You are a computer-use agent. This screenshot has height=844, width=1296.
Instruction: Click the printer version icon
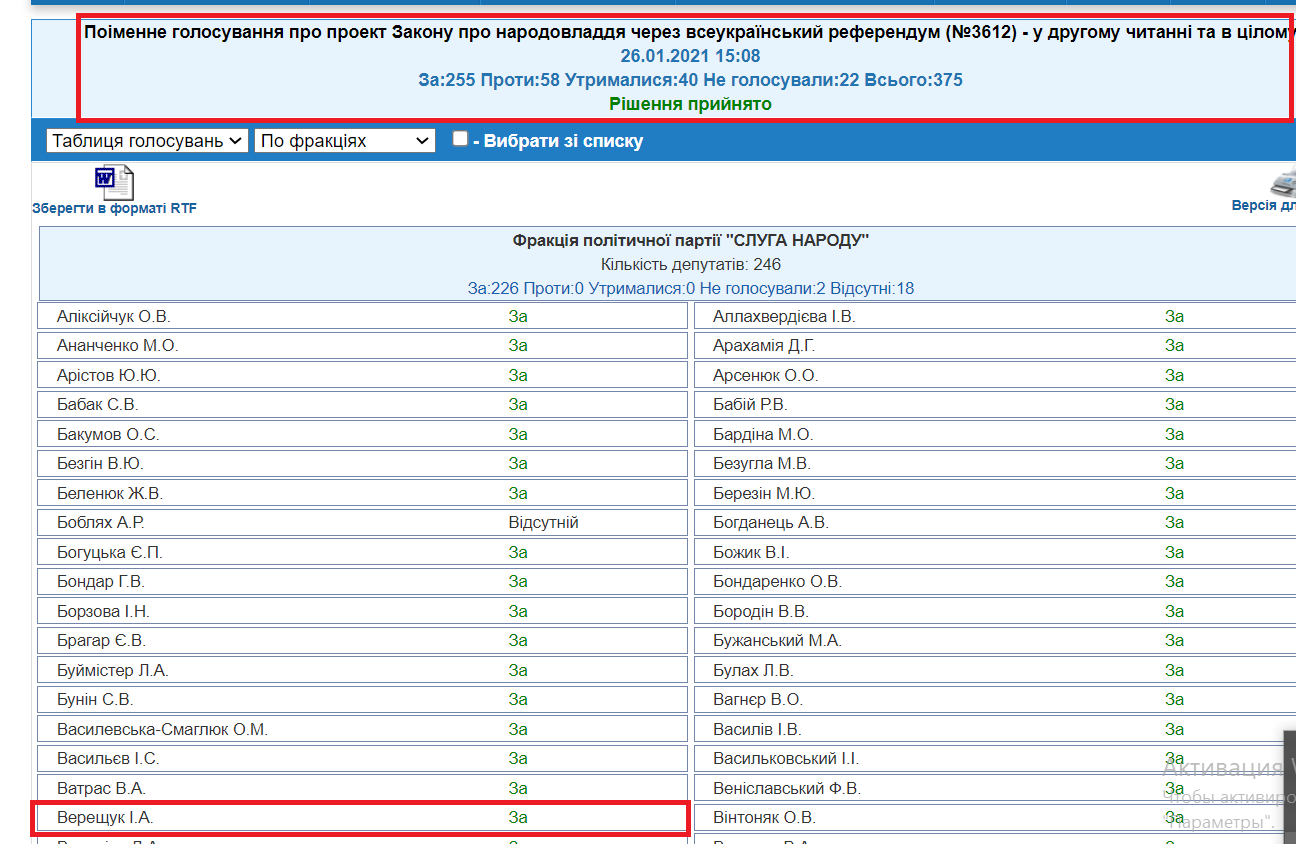click(x=1283, y=181)
